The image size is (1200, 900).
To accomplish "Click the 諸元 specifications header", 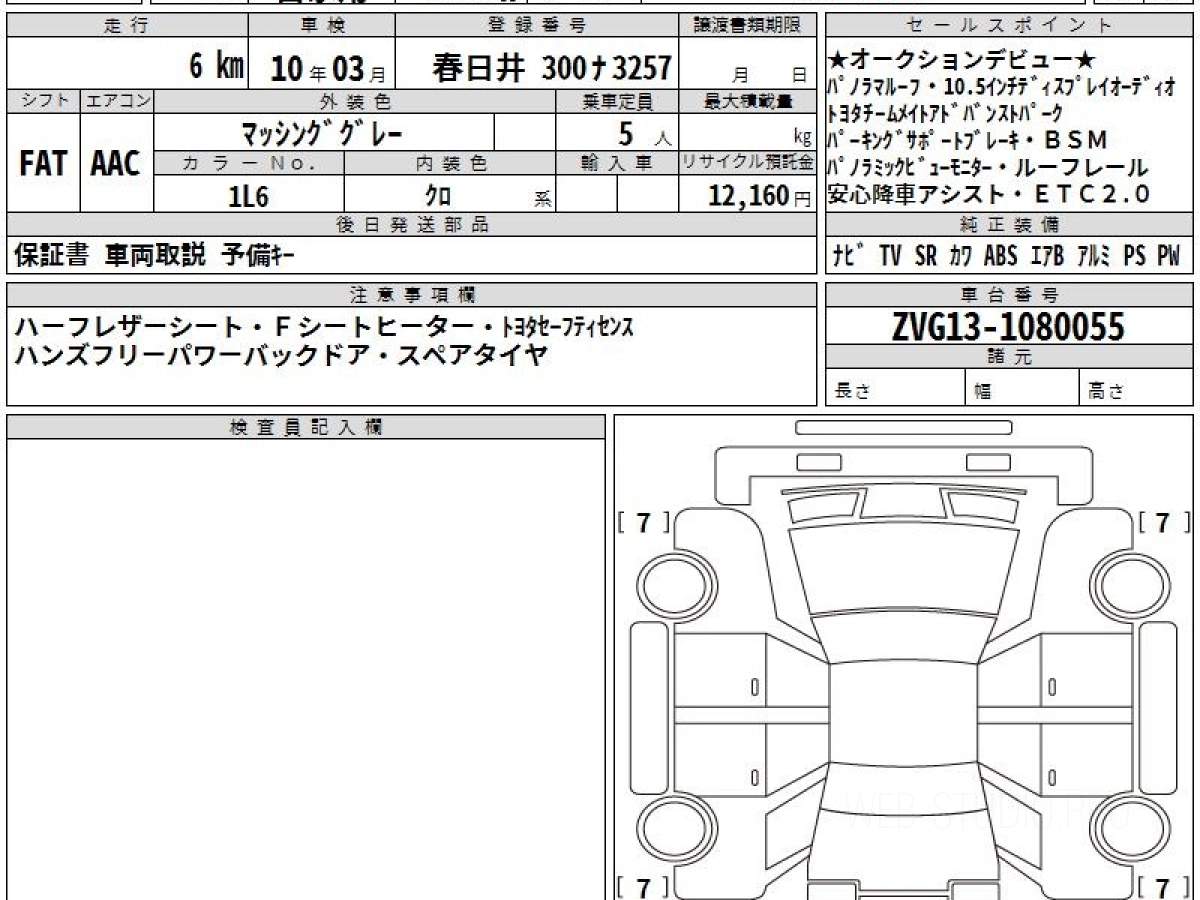I will 1008,357.
